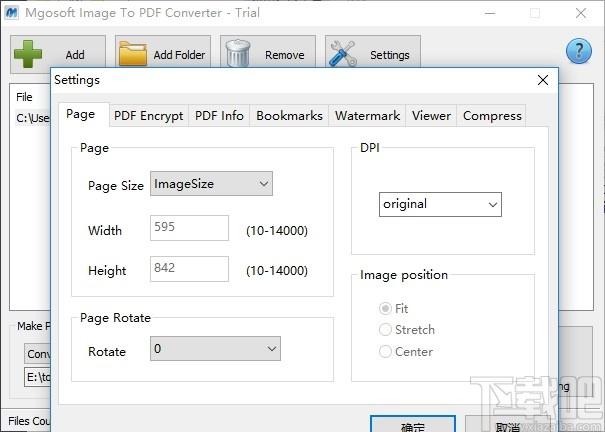Open the Page Size ImageSize dropdown
The image size is (605, 432).
point(211,184)
